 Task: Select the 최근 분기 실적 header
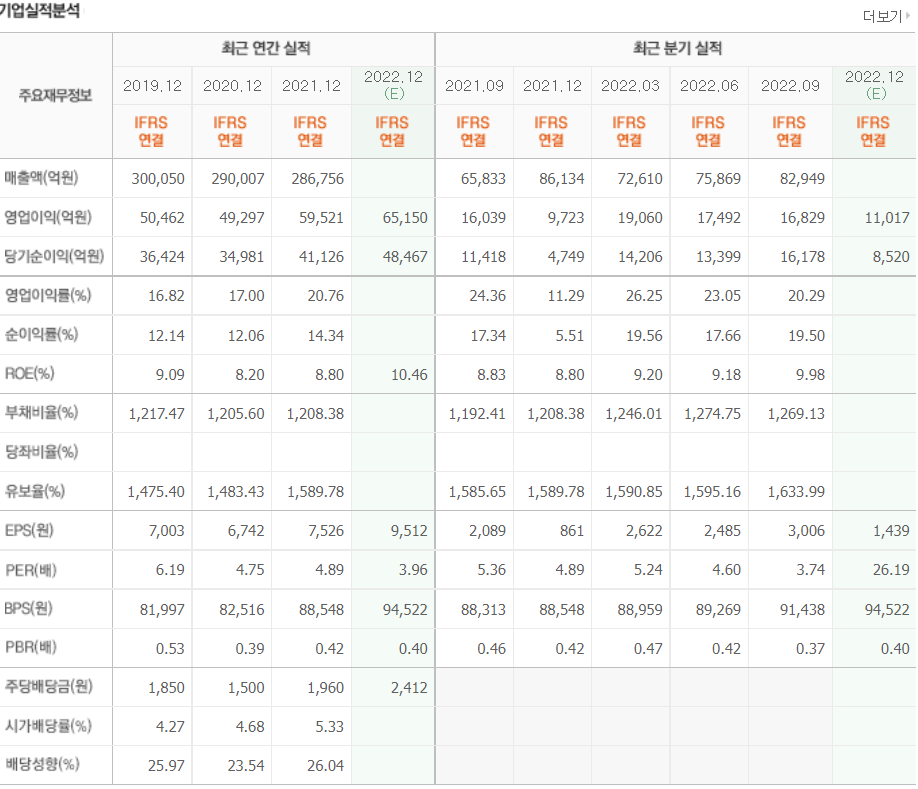click(677, 48)
